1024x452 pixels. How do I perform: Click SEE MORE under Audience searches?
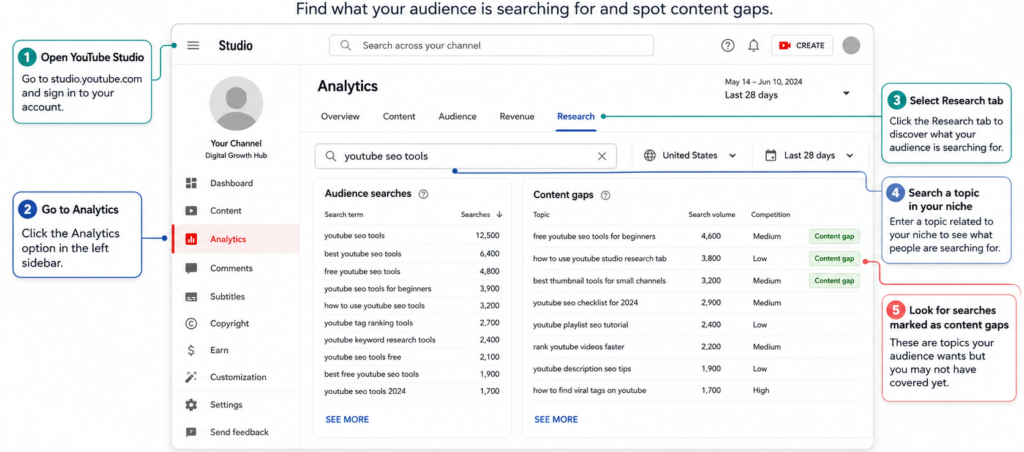coord(347,419)
